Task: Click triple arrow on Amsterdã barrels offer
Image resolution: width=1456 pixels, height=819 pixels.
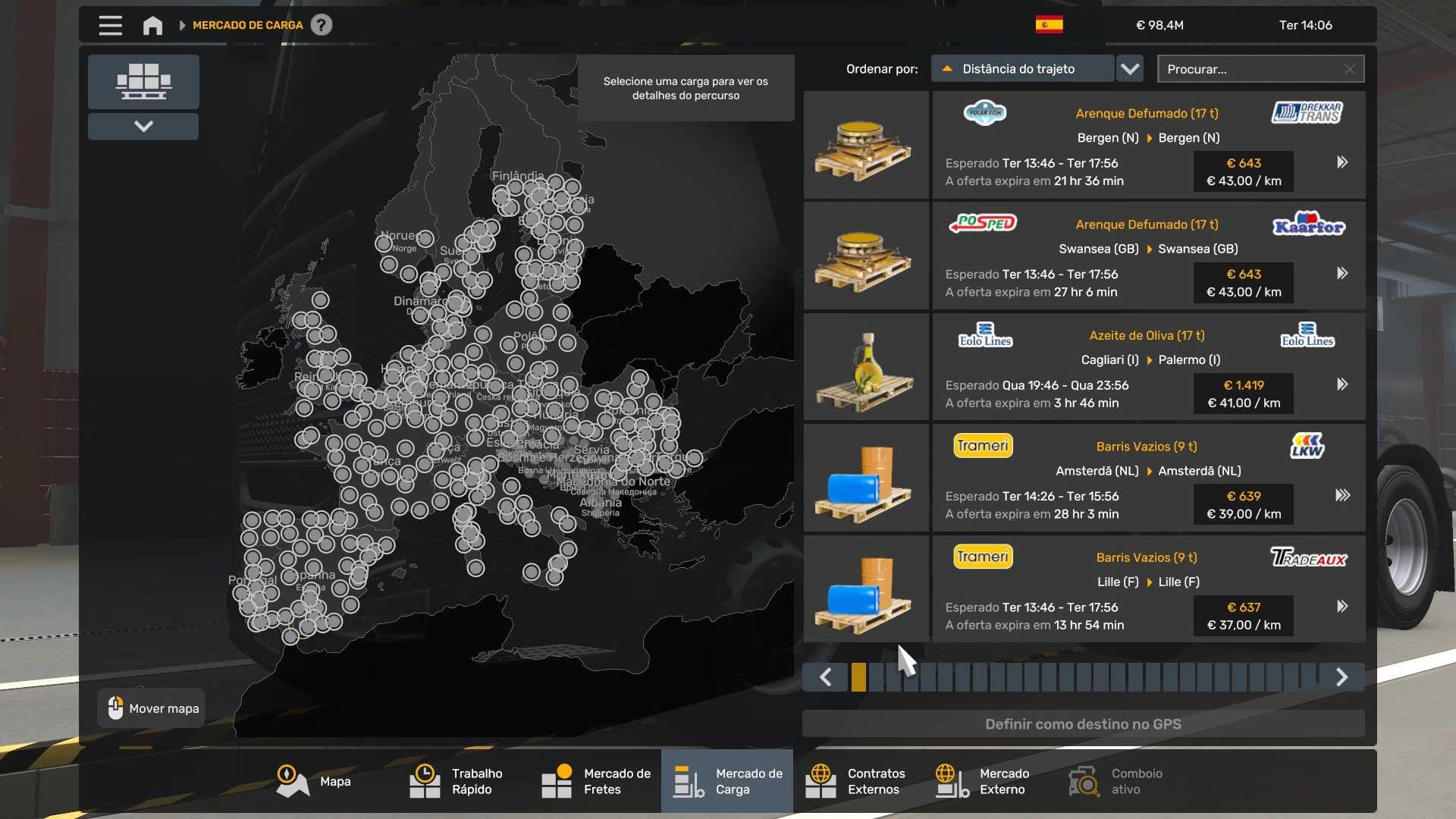Action: [x=1341, y=495]
